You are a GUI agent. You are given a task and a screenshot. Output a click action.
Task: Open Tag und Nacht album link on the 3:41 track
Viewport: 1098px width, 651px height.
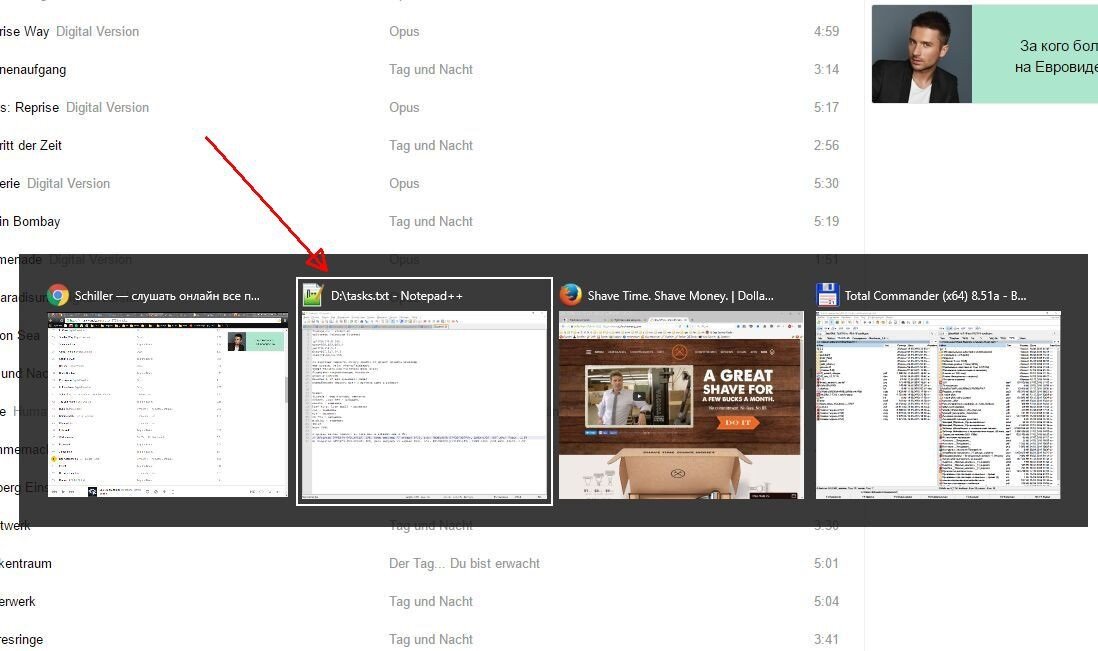point(431,639)
